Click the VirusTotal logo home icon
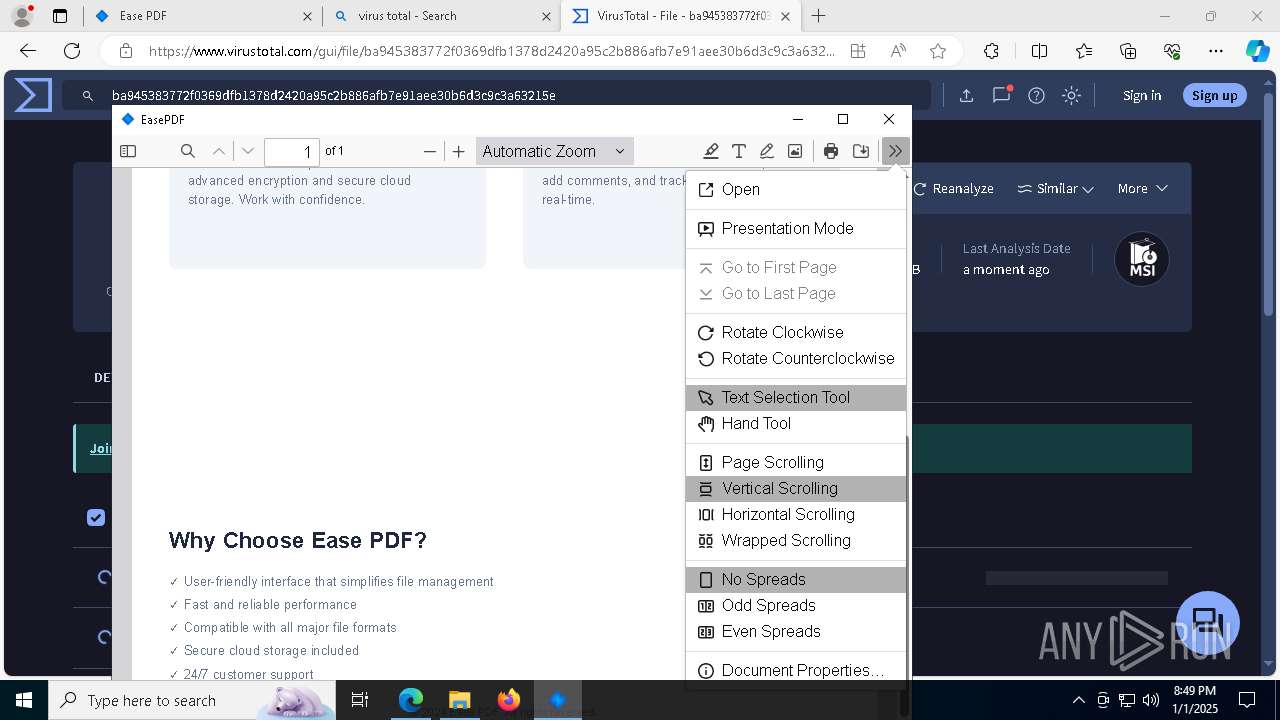 pyautogui.click(x=33, y=95)
